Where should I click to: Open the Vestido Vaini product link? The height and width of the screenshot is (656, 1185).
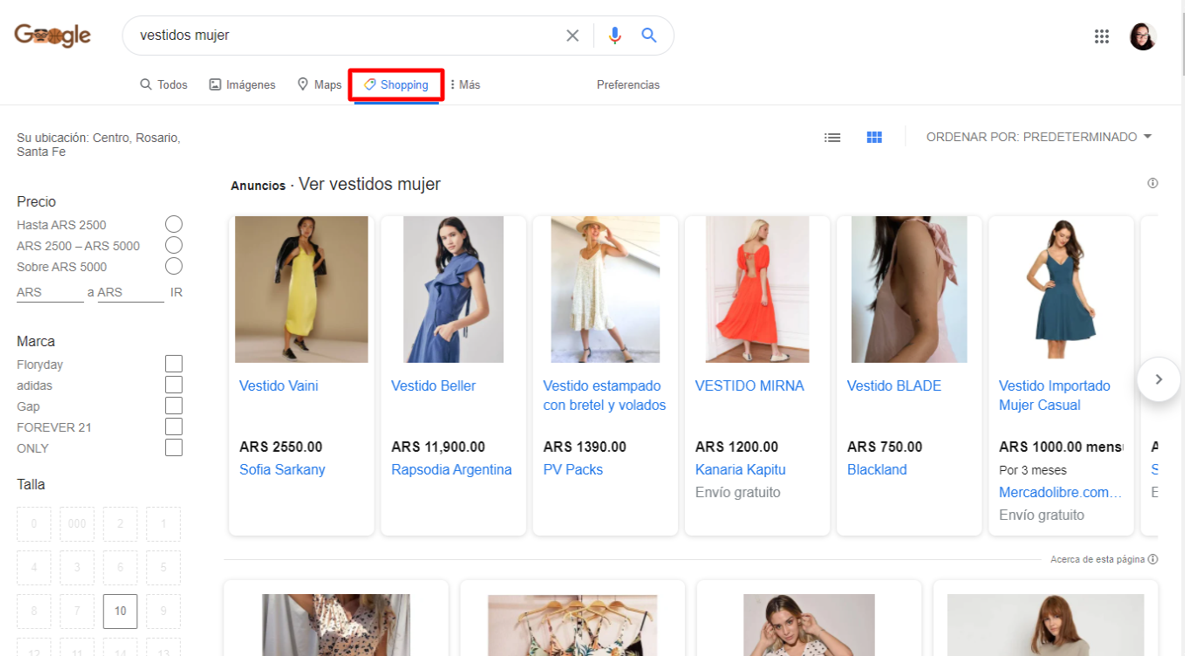pos(278,386)
